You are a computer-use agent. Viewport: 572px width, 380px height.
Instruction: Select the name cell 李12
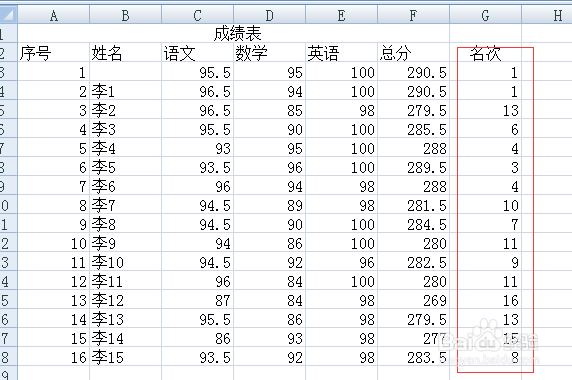coord(125,300)
